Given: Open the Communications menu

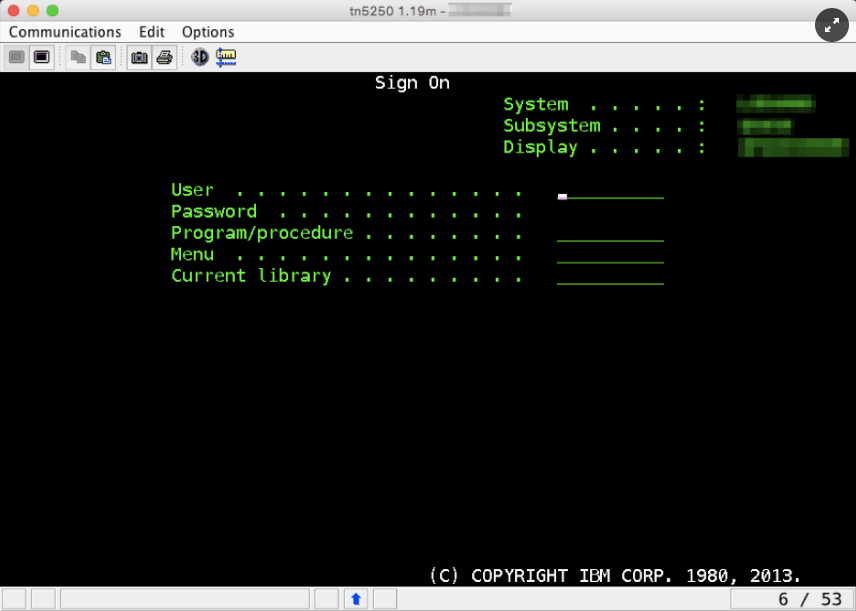Looking at the screenshot, I should (65, 32).
